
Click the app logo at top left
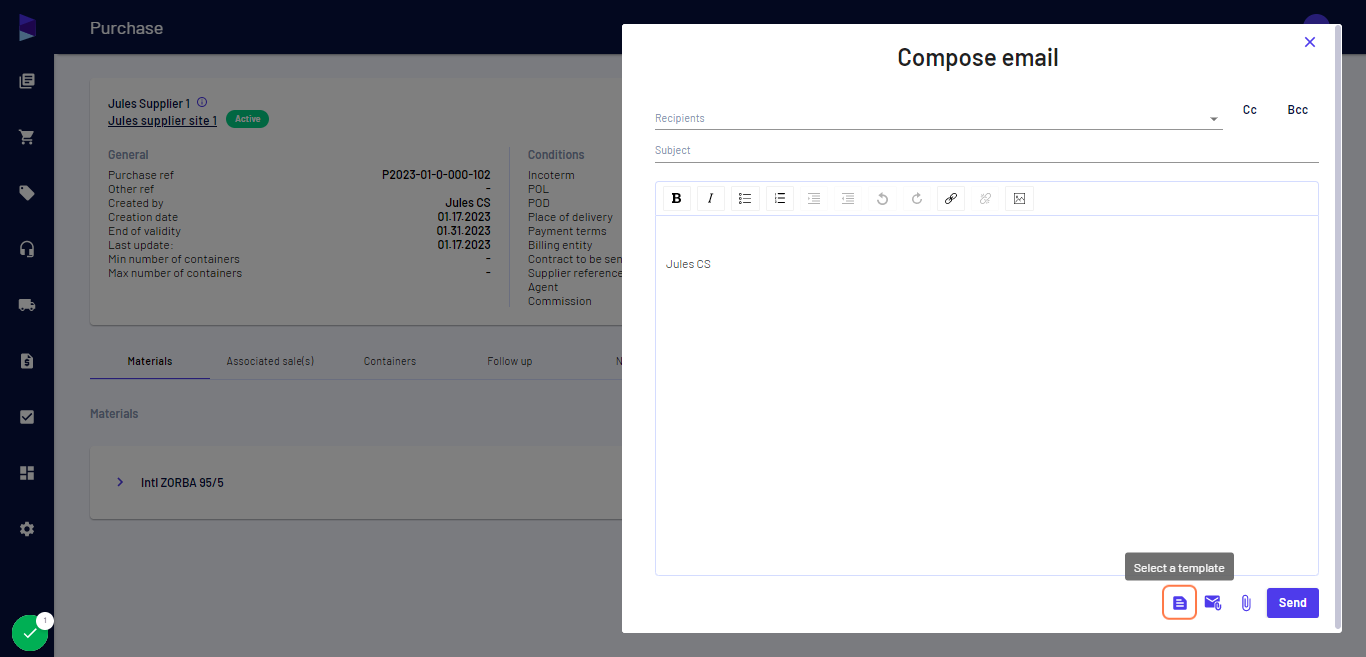click(x=27, y=28)
